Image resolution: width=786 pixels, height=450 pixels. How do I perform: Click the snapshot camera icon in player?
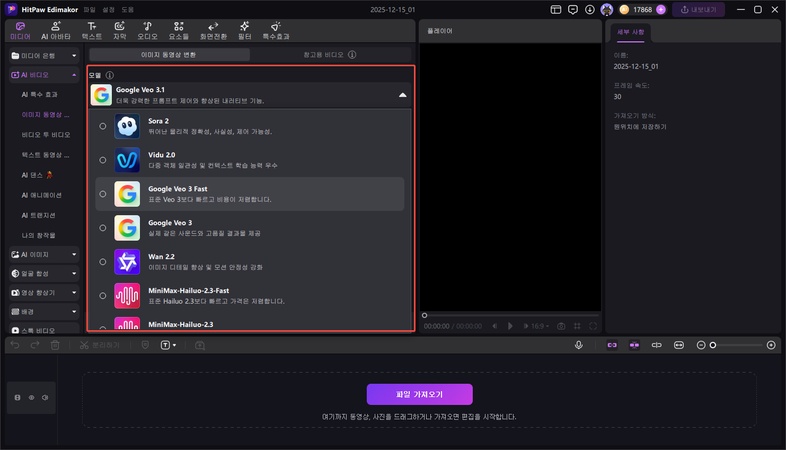pyautogui.click(x=561, y=326)
